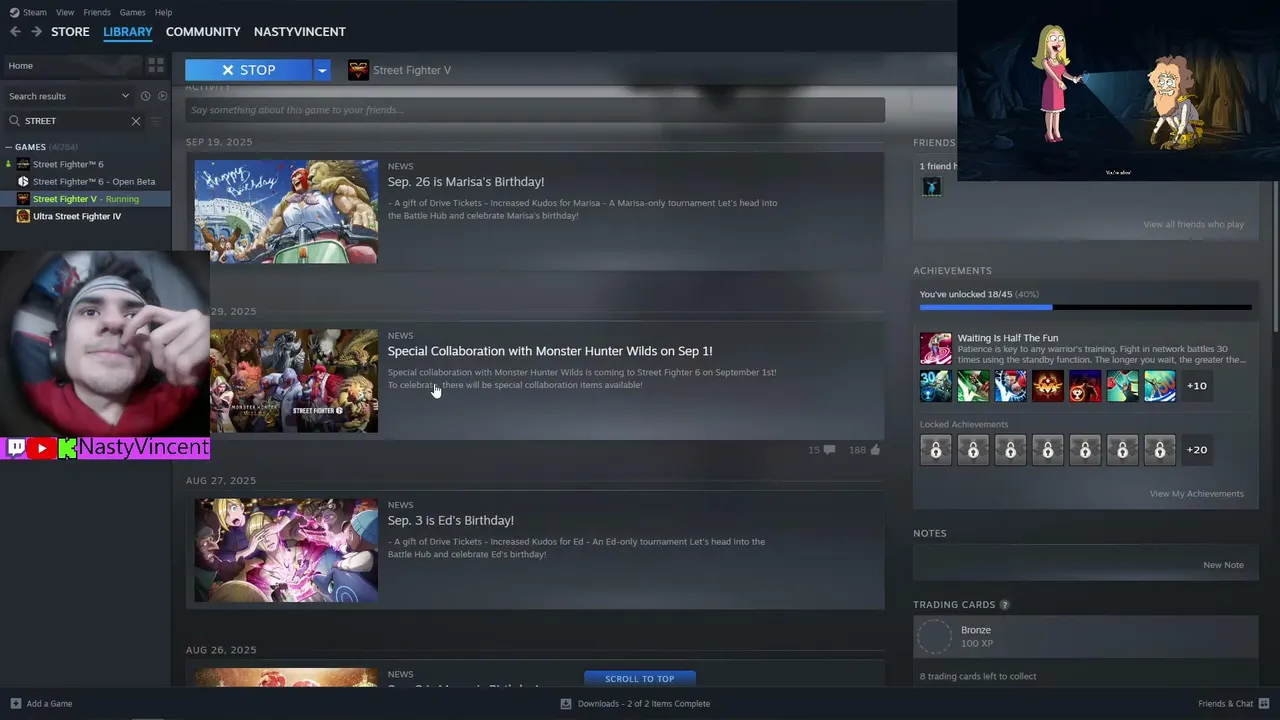
Task: Go forward with the right arrow
Action: pyautogui.click(x=36, y=32)
